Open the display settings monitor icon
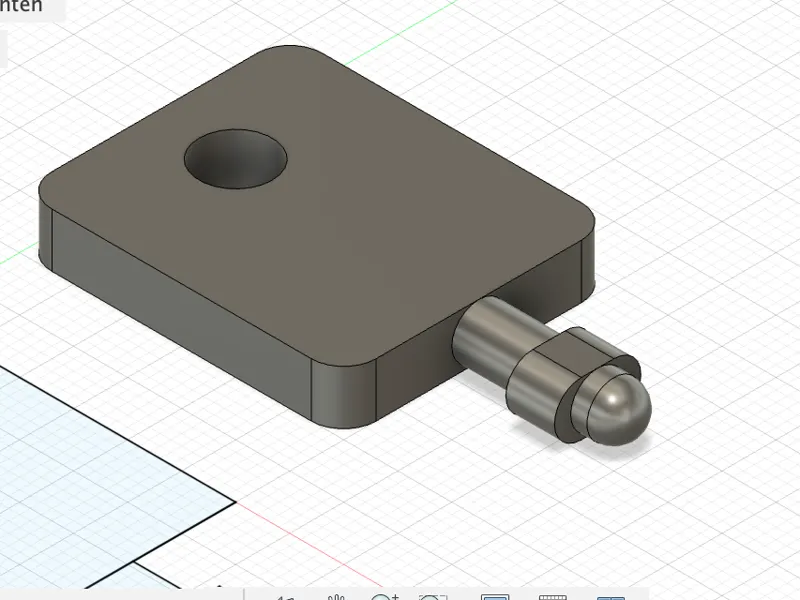The image size is (800, 600). [x=495, y=597]
